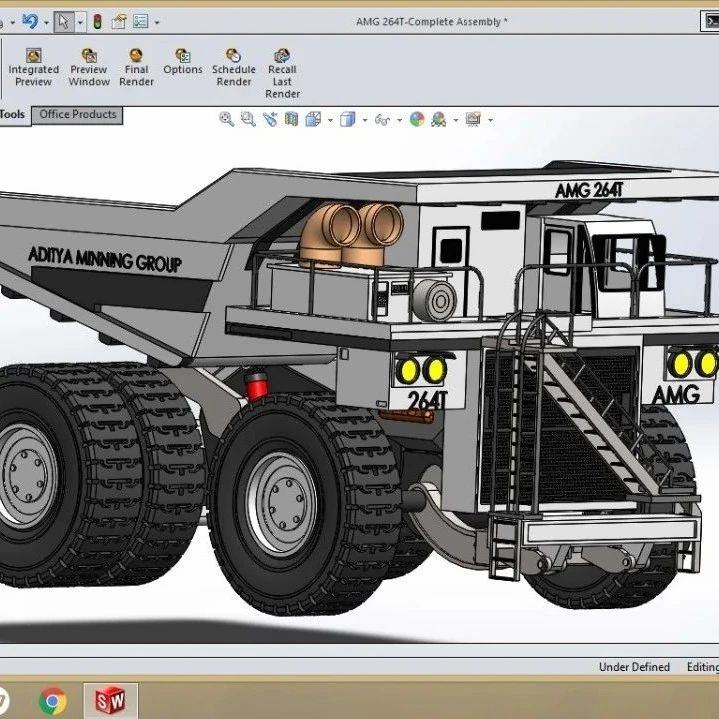The image size is (719, 719).
Task: Click the AMG 264T-Complete Assembly title
Action: click(431, 22)
